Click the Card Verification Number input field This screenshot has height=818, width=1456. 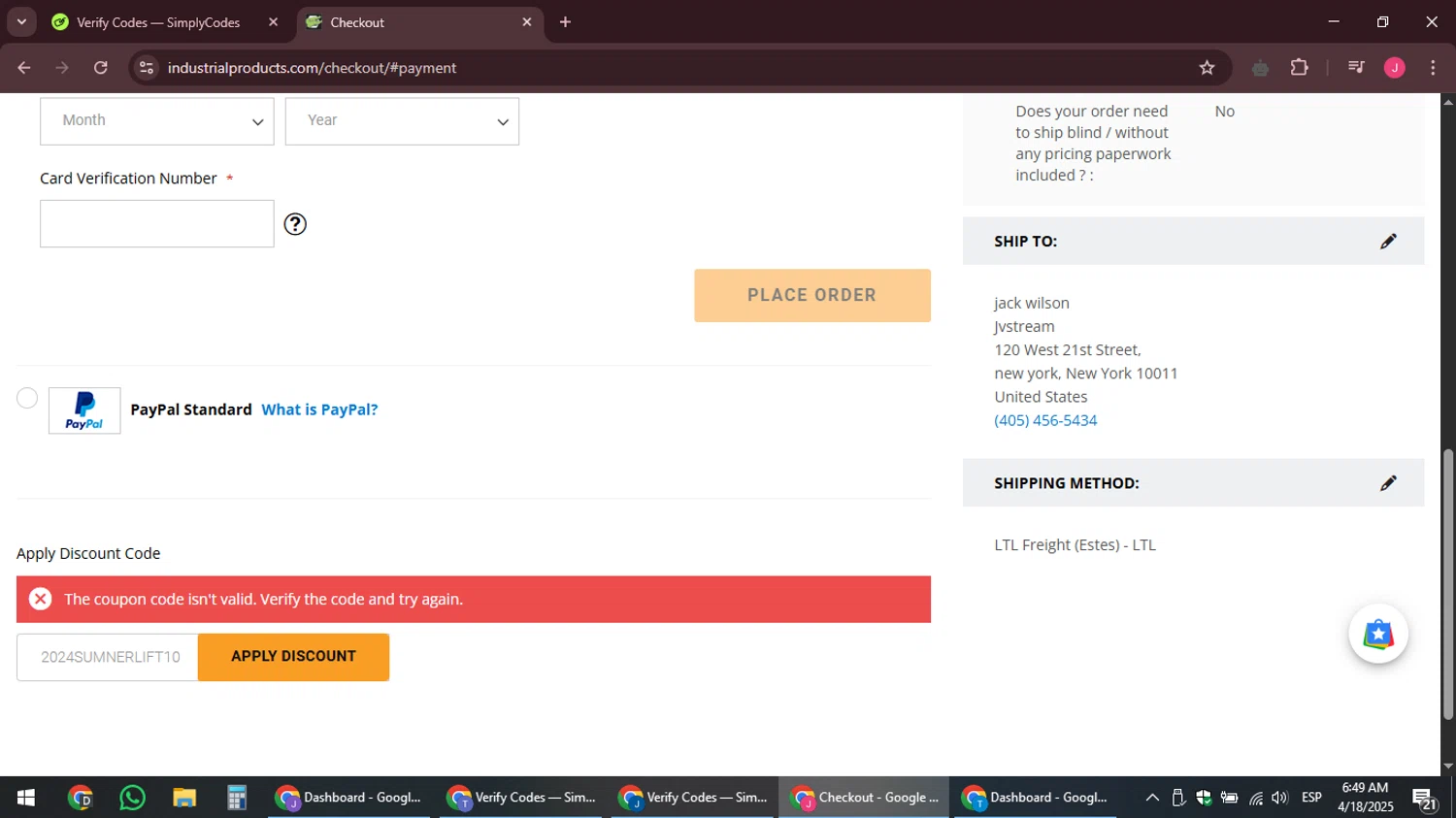click(157, 224)
